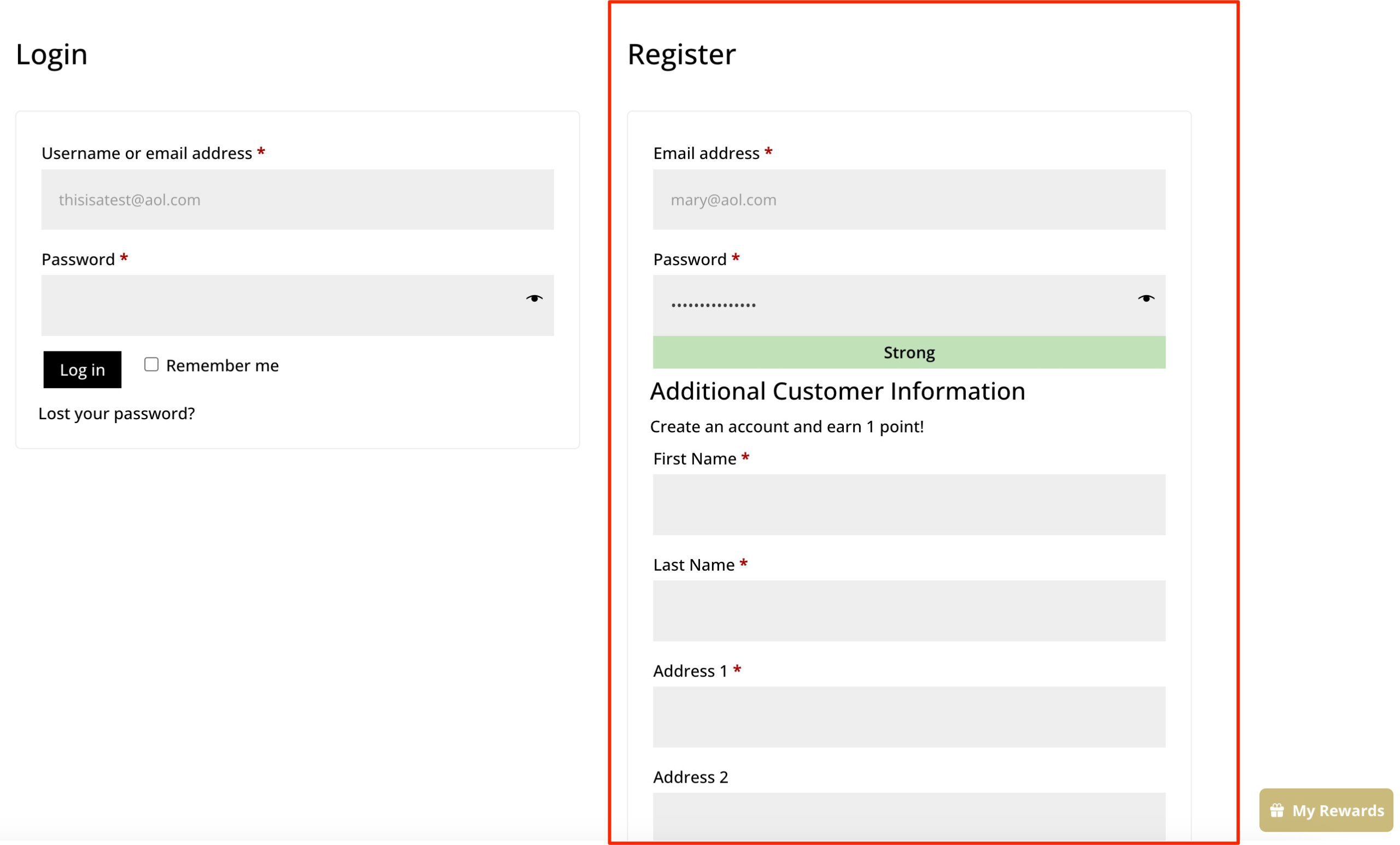Click inside the Last Name field
The height and width of the screenshot is (845, 1400).
pos(908,611)
